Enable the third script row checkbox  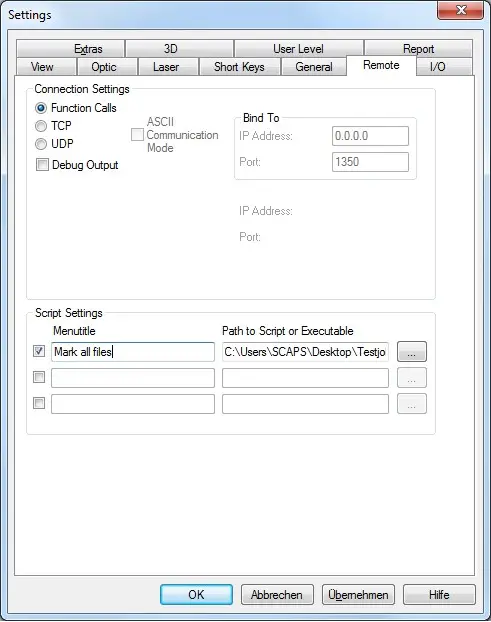(x=39, y=403)
